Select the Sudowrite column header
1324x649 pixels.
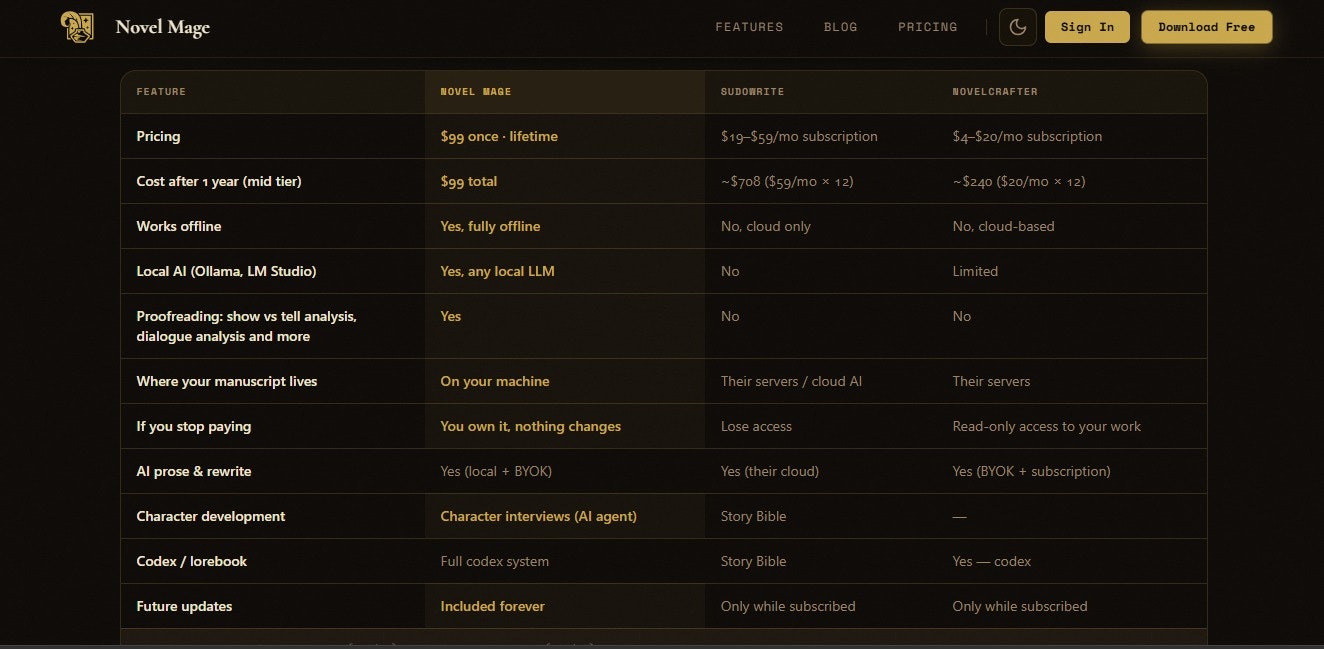pos(752,92)
